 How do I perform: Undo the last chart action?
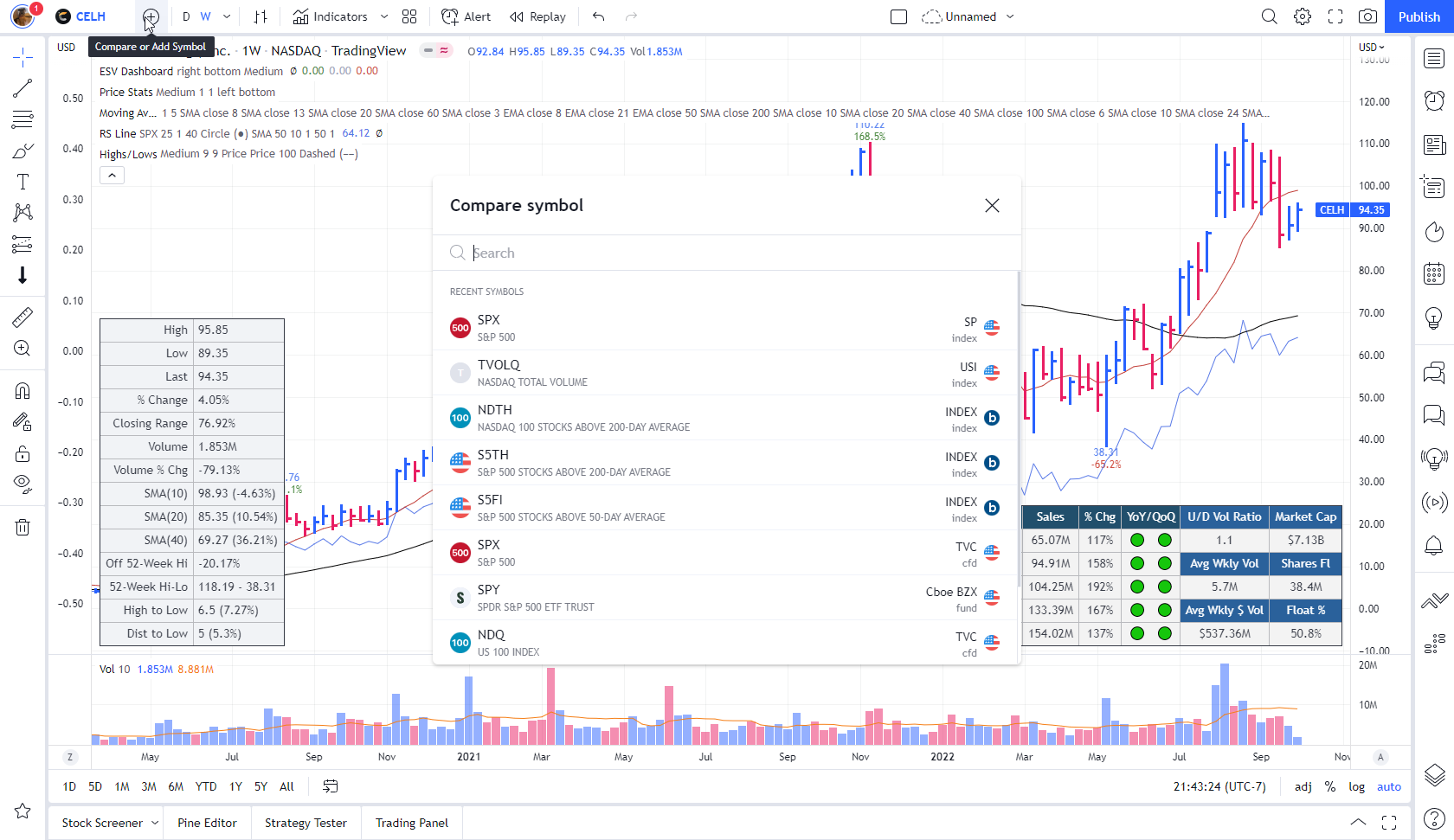(599, 16)
